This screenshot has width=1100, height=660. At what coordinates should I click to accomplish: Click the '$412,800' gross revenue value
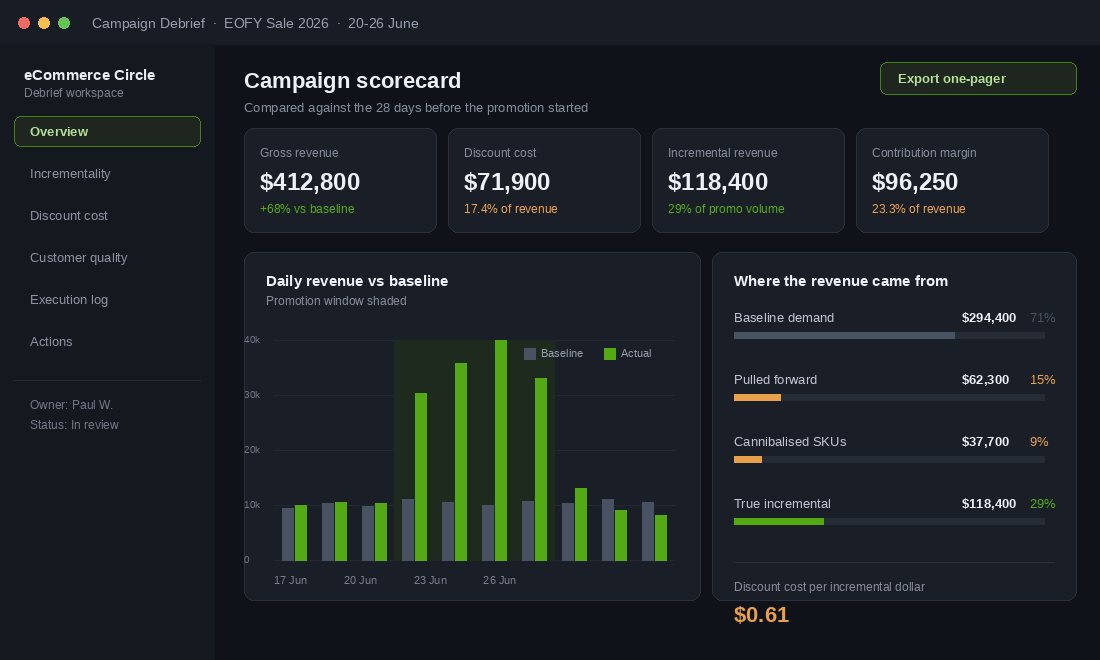310,182
